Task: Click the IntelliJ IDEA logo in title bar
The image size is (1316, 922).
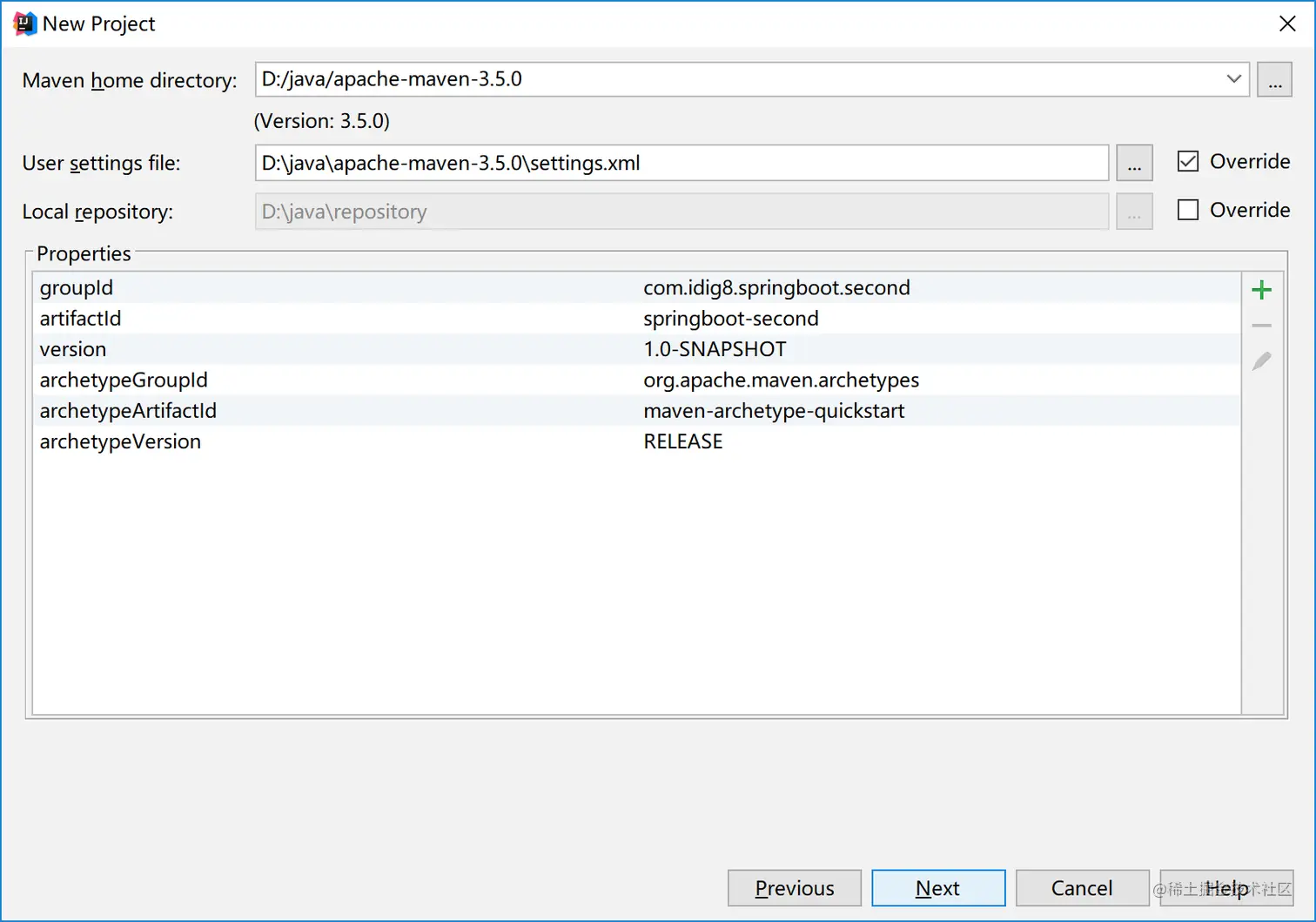Action: click(x=24, y=24)
